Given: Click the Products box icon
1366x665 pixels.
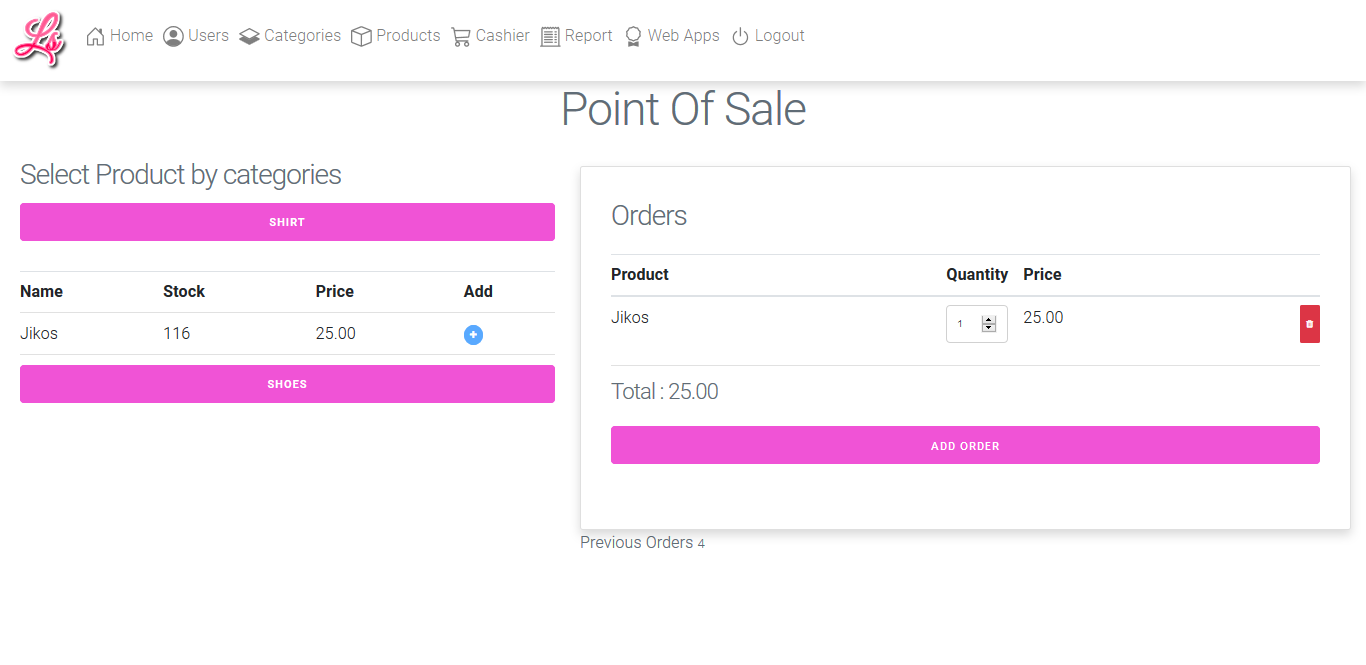Looking at the screenshot, I should point(361,37).
